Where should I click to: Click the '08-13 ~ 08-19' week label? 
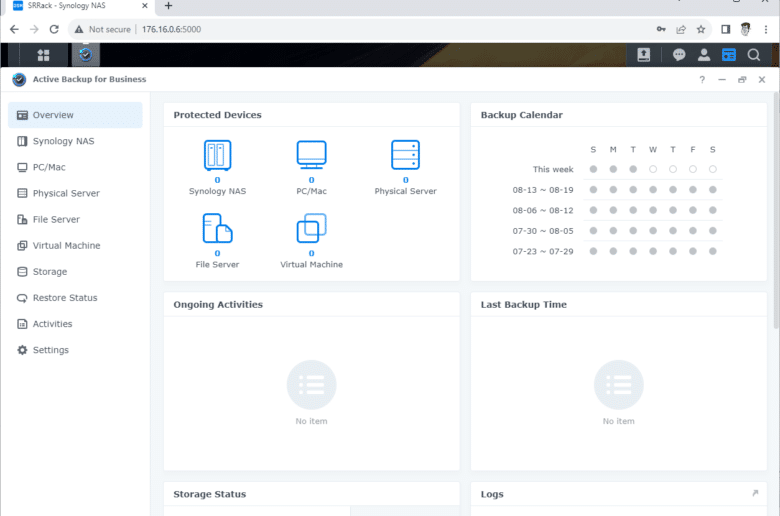point(543,190)
